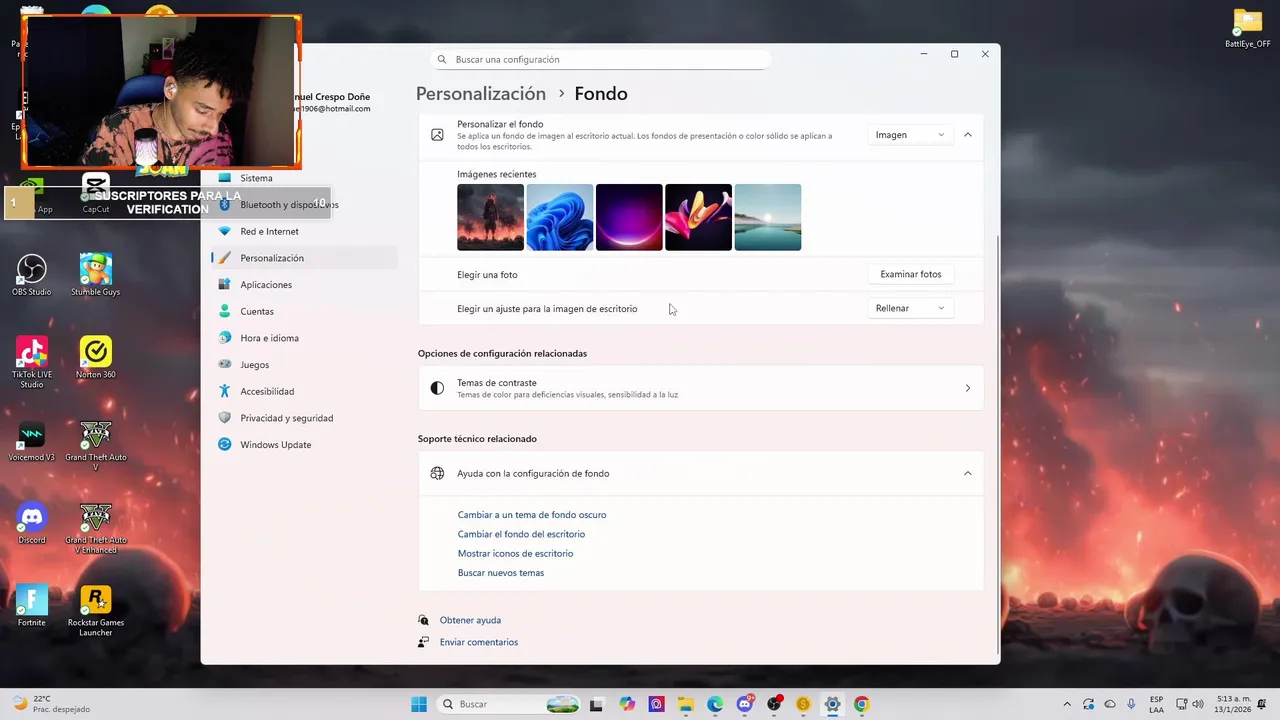This screenshot has width=1280, height=720.
Task: Open Task View in the taskbar
Action: coord(597,704)
